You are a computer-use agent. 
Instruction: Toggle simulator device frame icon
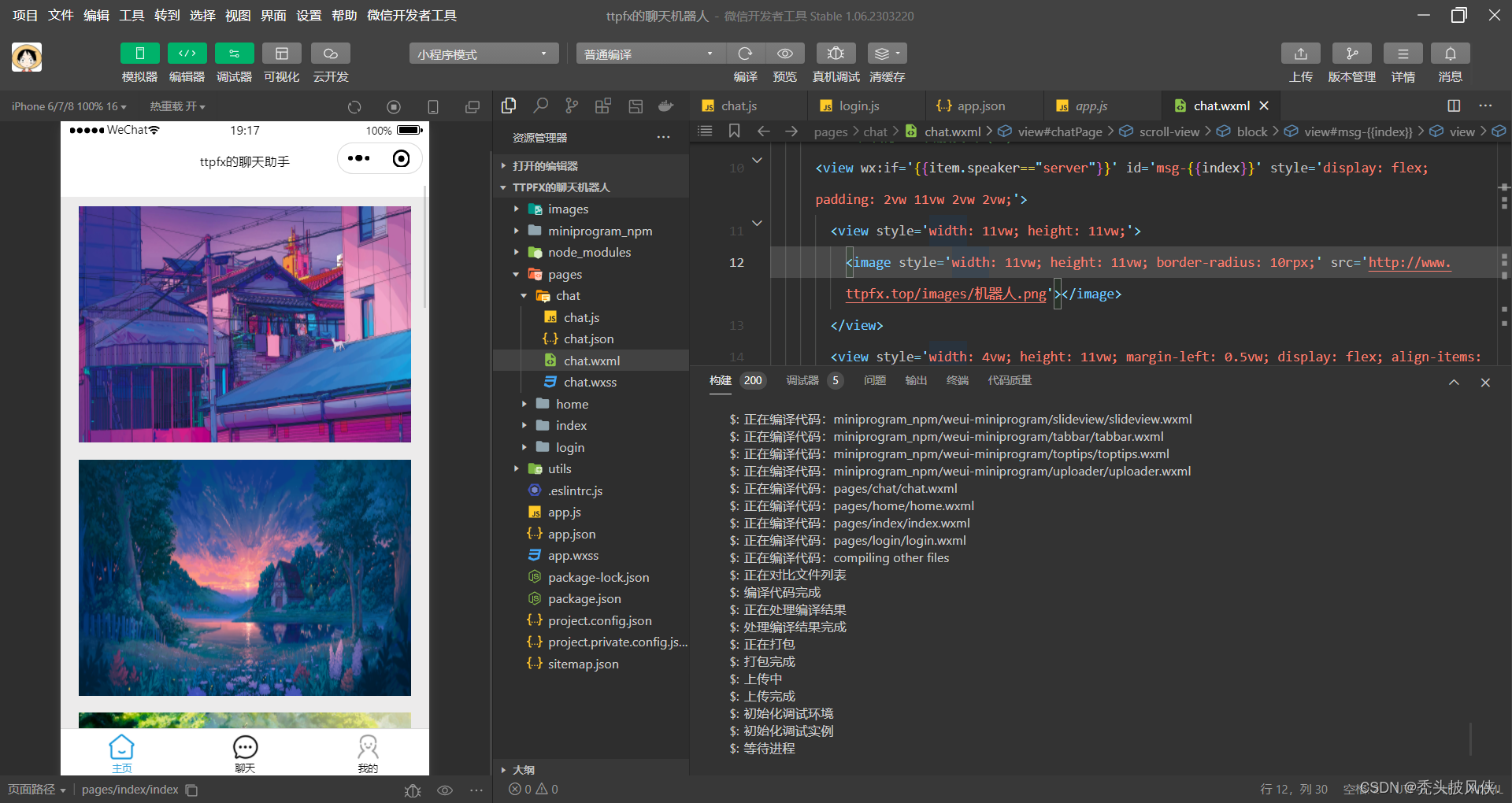(433, 107)
